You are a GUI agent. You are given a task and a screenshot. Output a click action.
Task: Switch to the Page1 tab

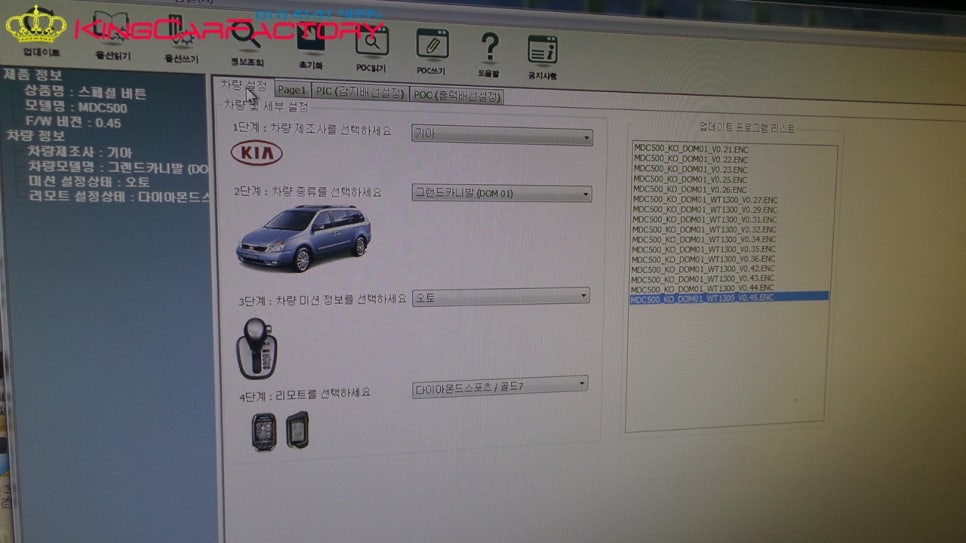292,89
